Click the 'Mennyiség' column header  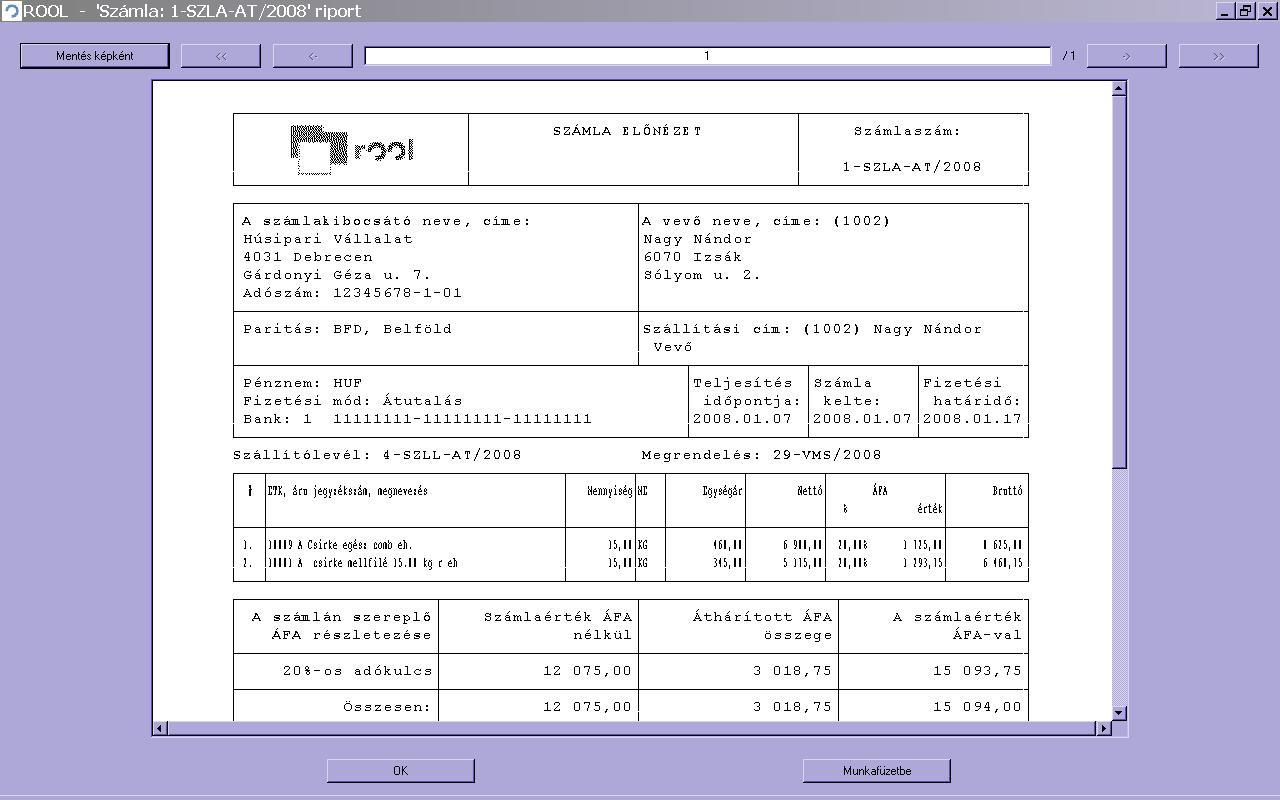(610, 491)
